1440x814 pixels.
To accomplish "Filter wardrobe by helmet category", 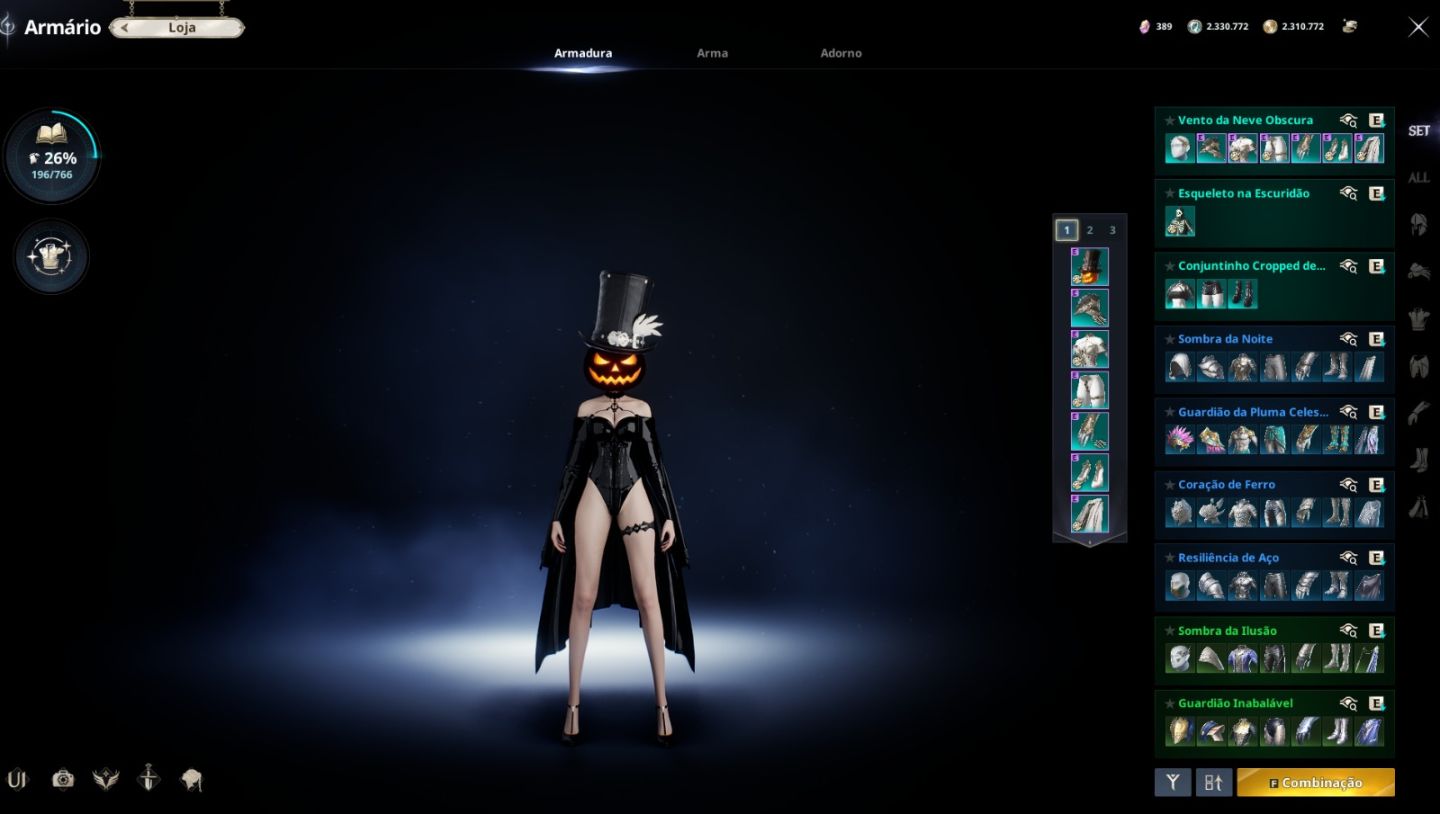I will point(1418,224).
